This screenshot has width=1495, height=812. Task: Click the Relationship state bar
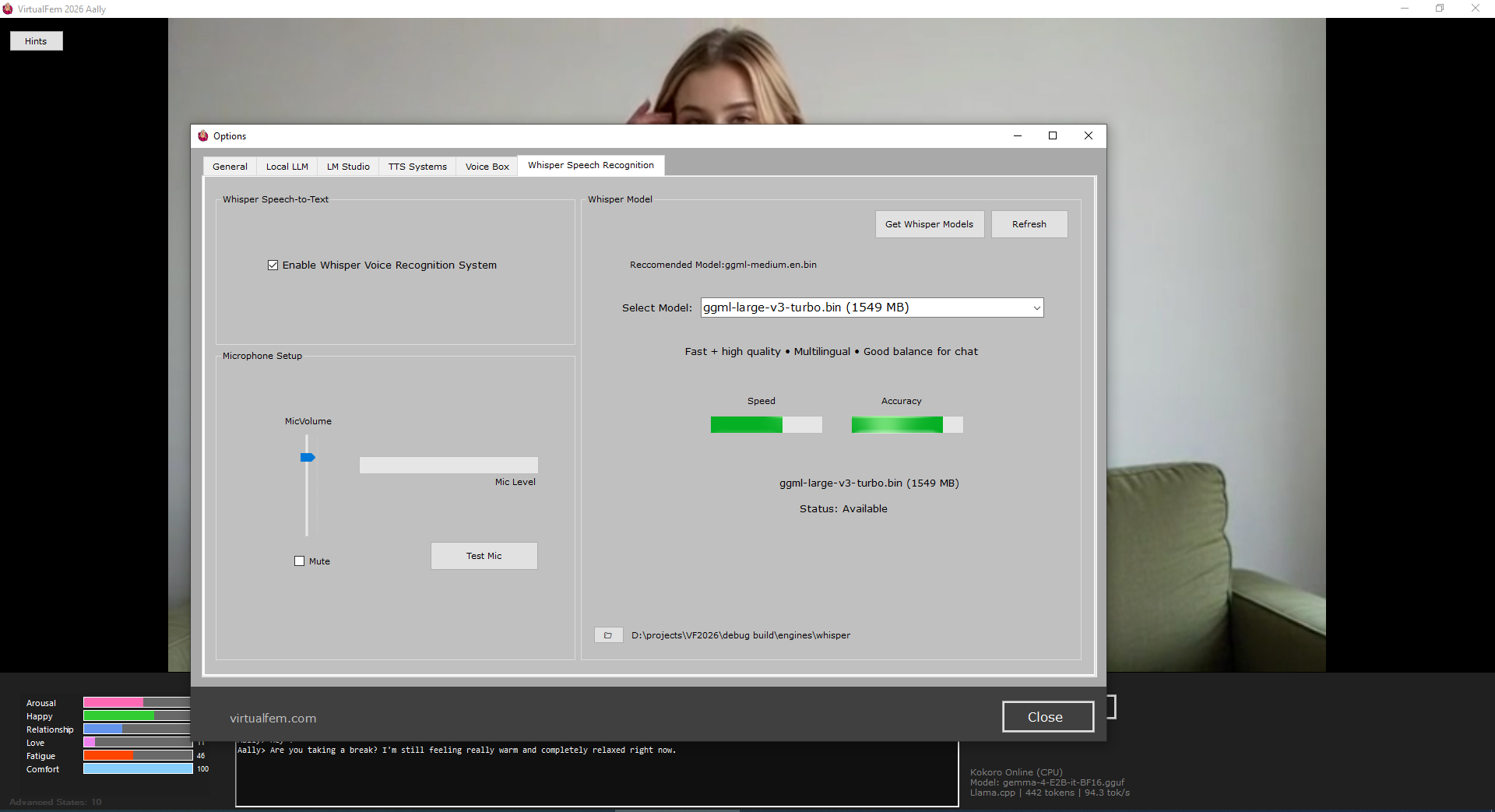pos(137,729)
